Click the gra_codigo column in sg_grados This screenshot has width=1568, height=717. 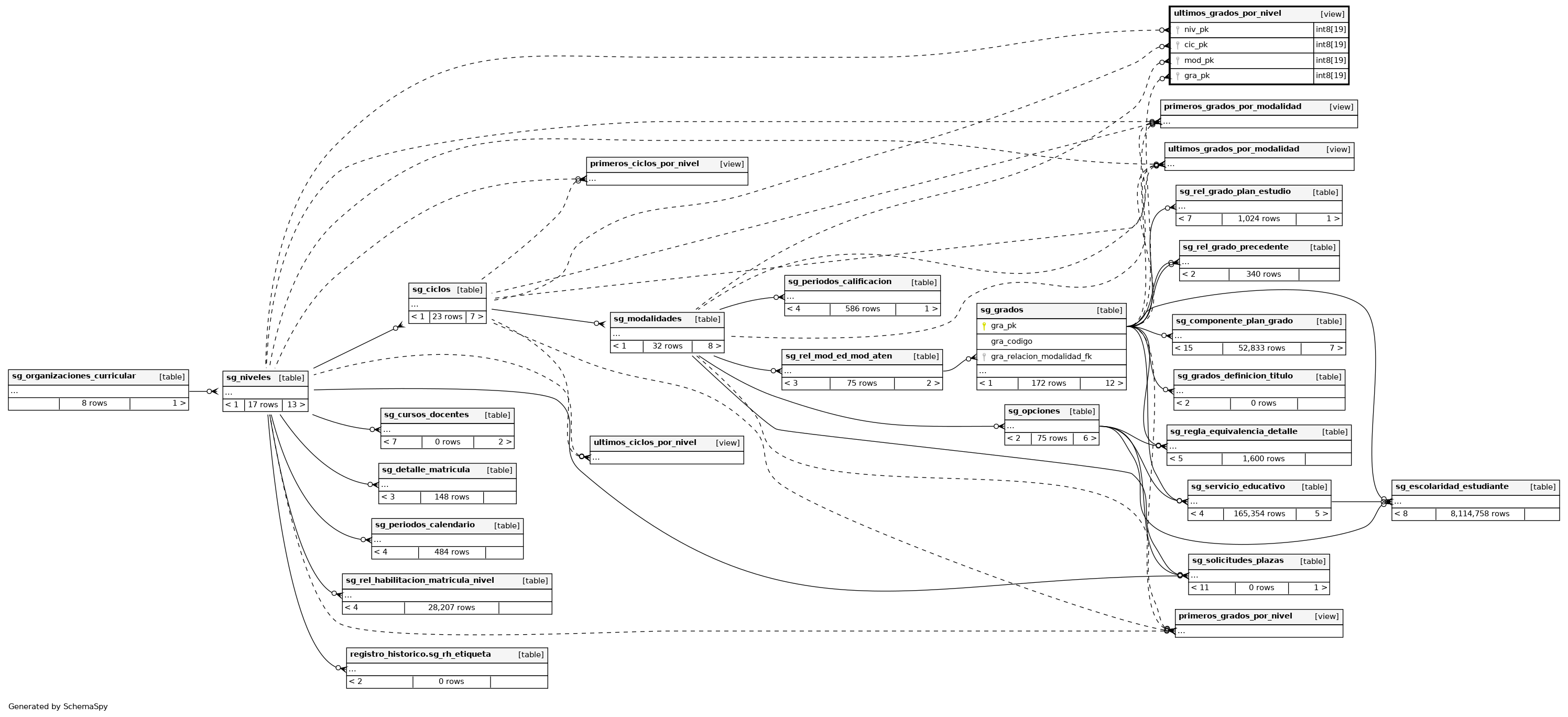point(1011,341)
